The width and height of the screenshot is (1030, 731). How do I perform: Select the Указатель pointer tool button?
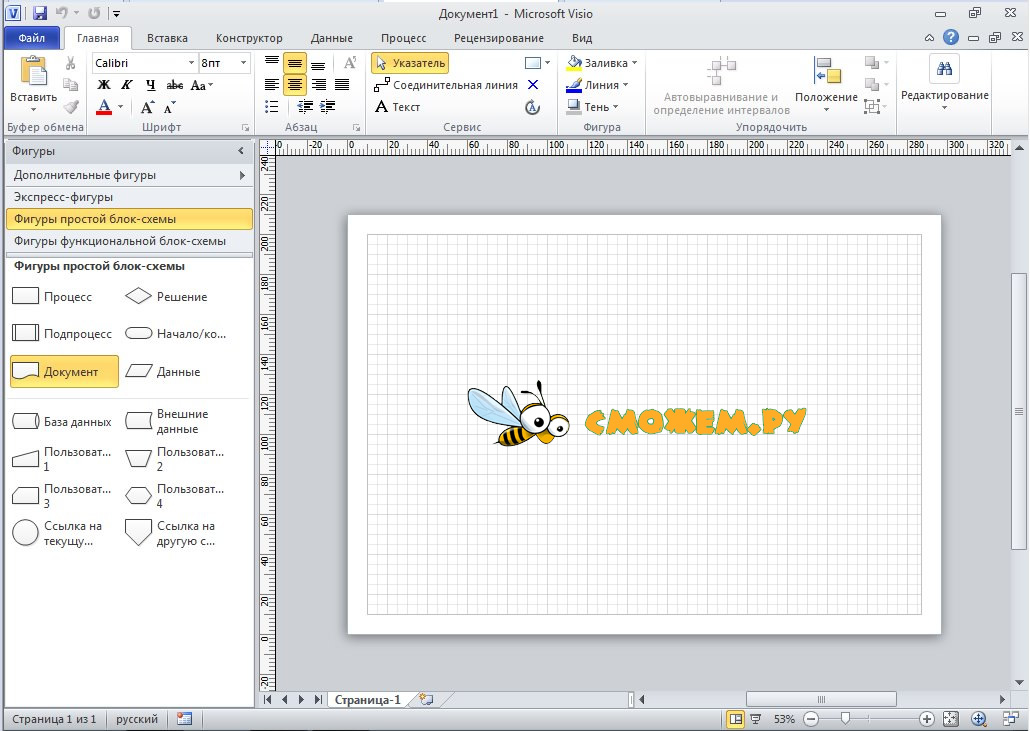410,63
